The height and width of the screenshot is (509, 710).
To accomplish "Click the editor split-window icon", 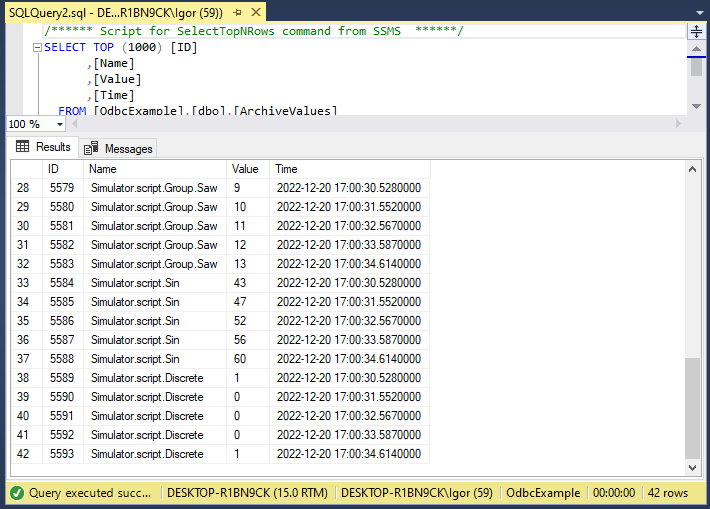I will [696, 31].
